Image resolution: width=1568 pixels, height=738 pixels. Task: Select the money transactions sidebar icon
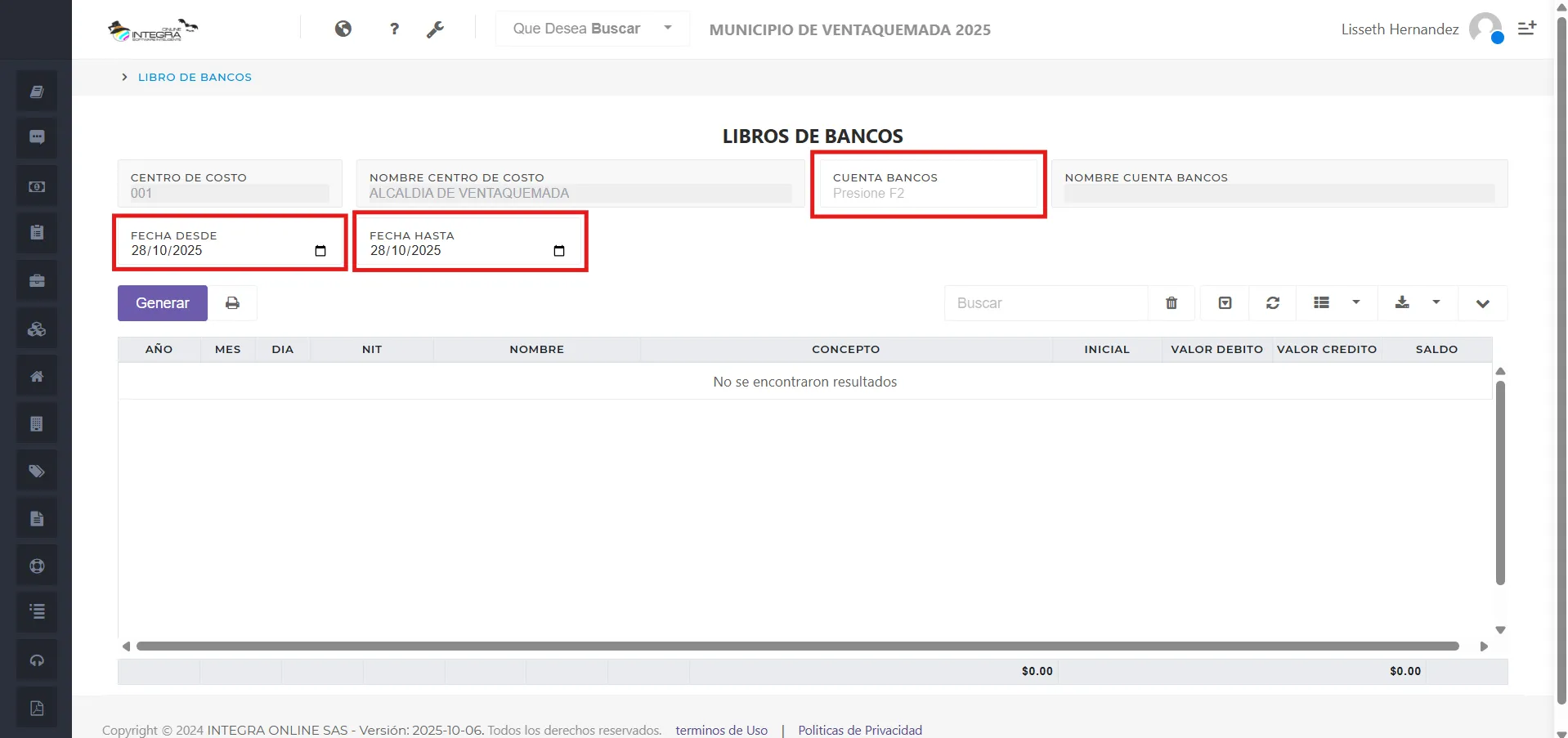coord(36,186)
